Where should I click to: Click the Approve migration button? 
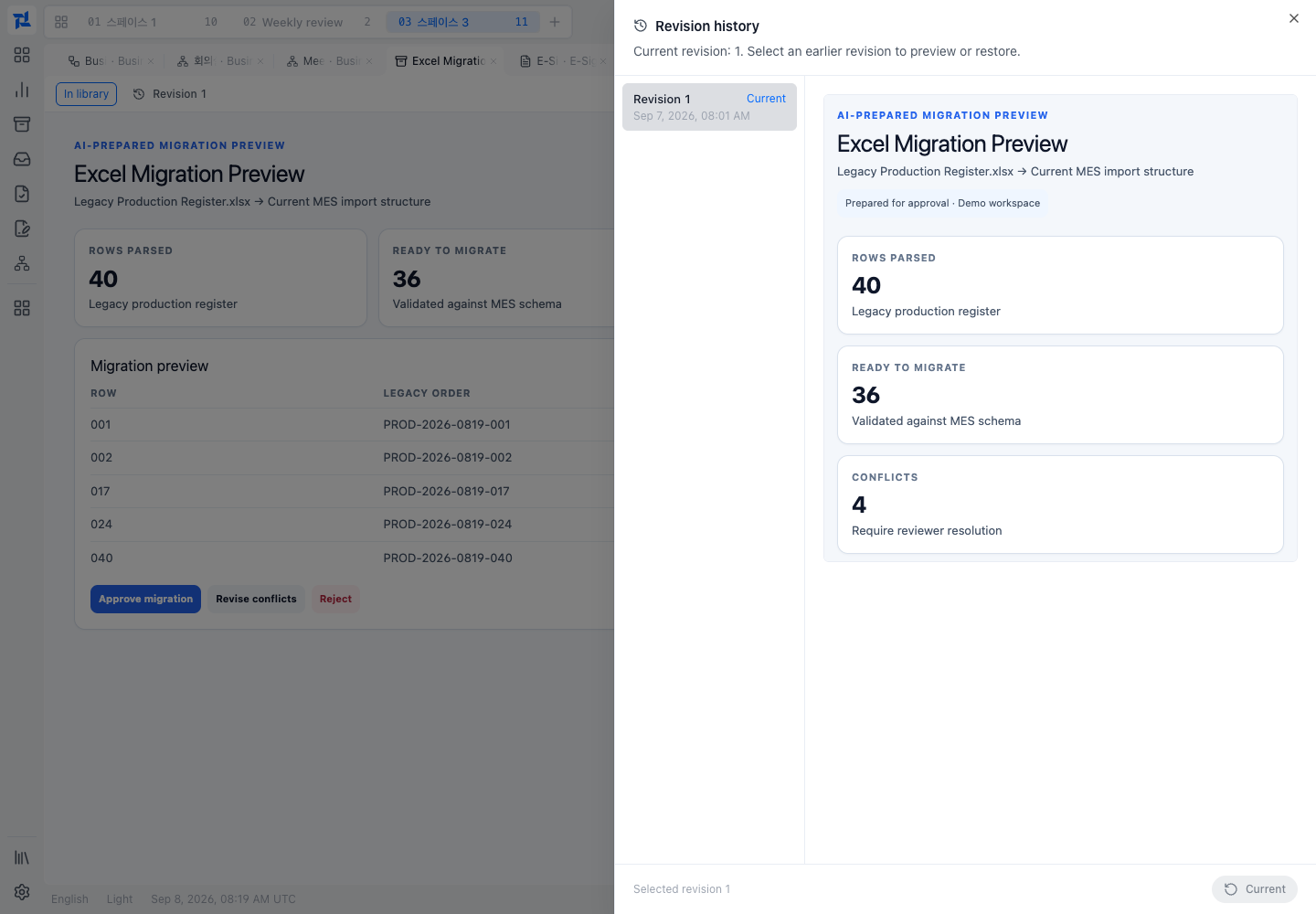click(x=145, y=600)
